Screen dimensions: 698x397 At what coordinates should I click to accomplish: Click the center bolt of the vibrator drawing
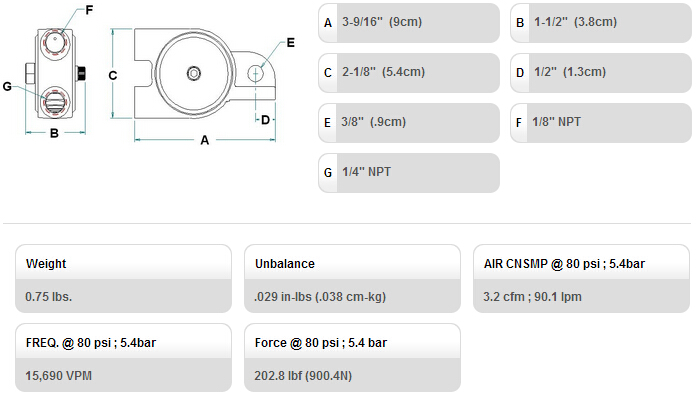[x=194, y=73]
